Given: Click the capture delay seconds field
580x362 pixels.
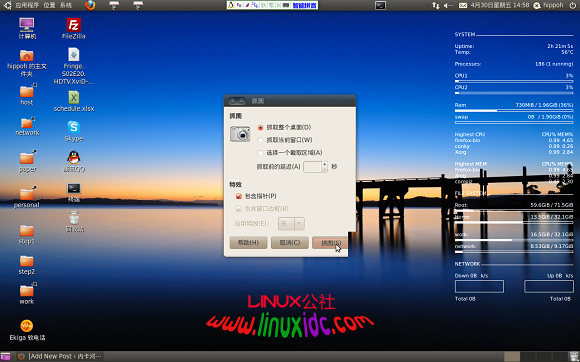Looking at the screenshot, I should (x=313, y=167).
